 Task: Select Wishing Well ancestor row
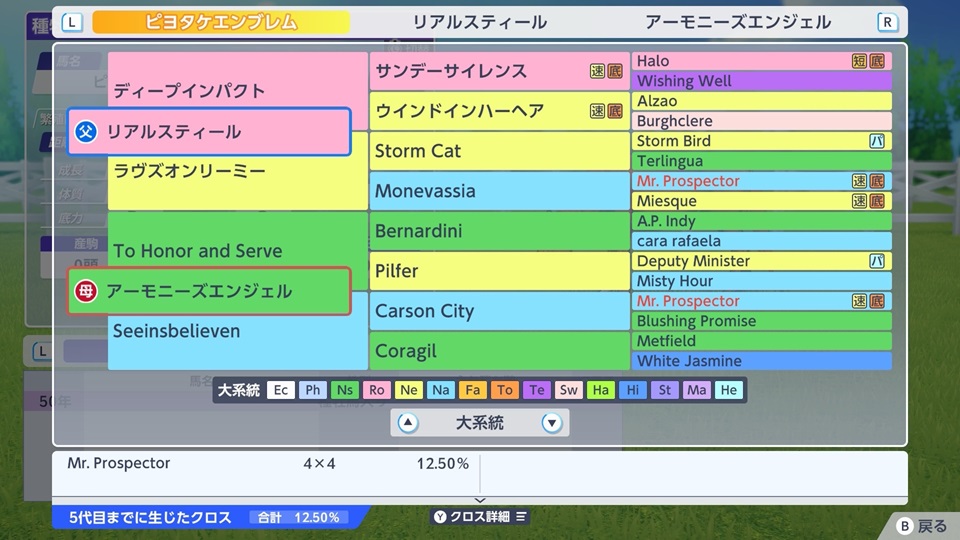click(x=762, y=81)
